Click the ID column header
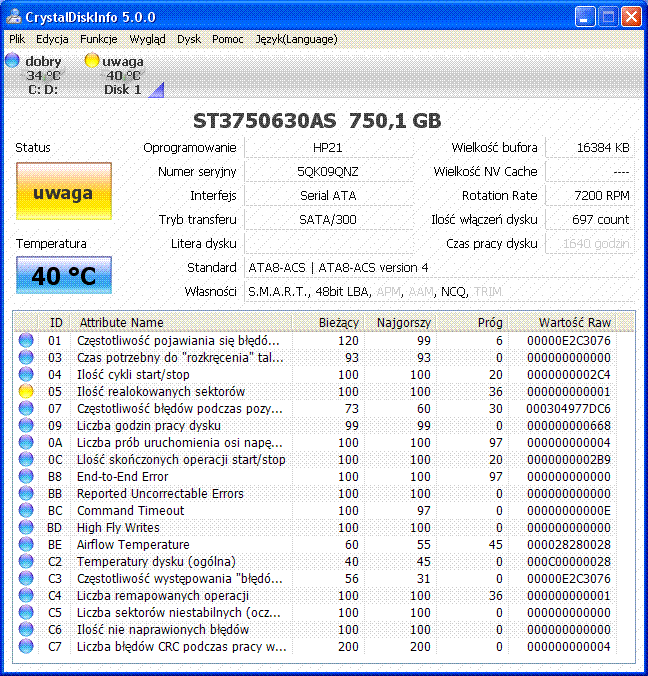 coord(54,322)
